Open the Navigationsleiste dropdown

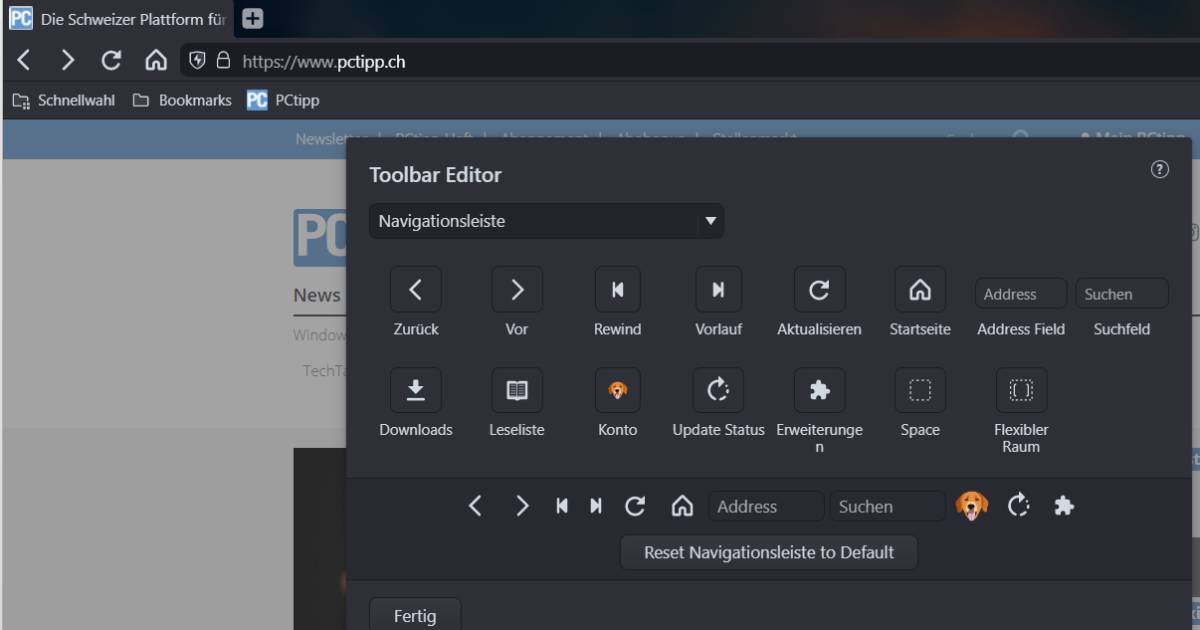coord(546,221)
